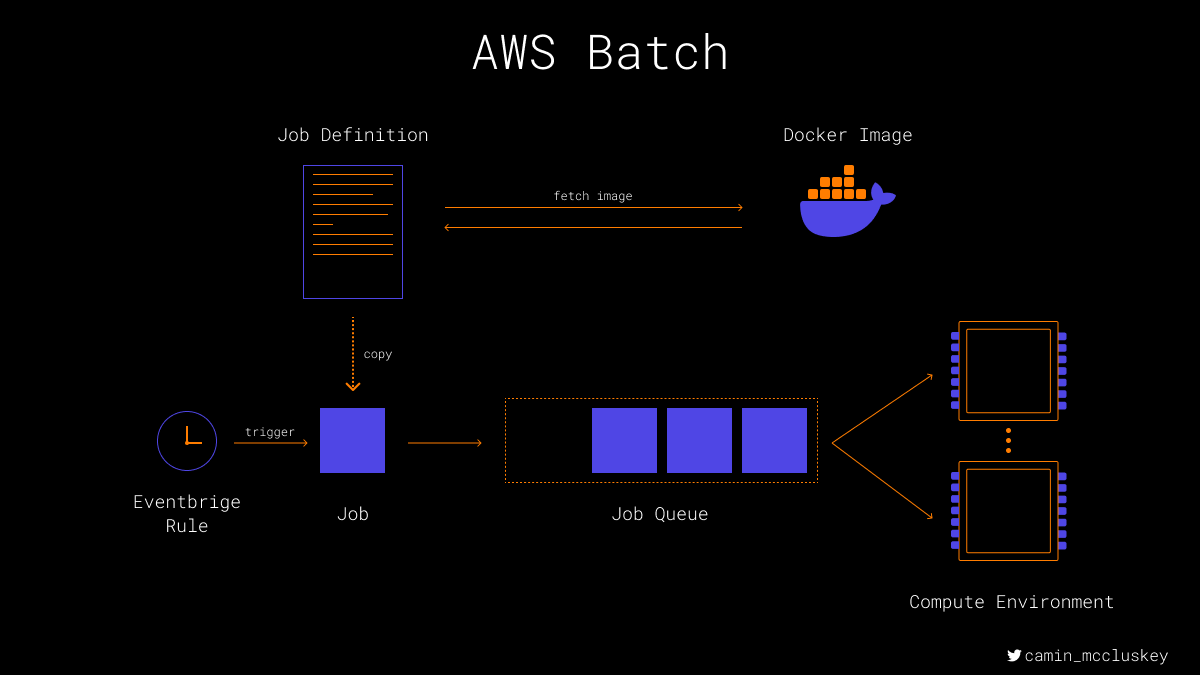
Task: Click the Job Queue label
Action: [x=660, y=514]
